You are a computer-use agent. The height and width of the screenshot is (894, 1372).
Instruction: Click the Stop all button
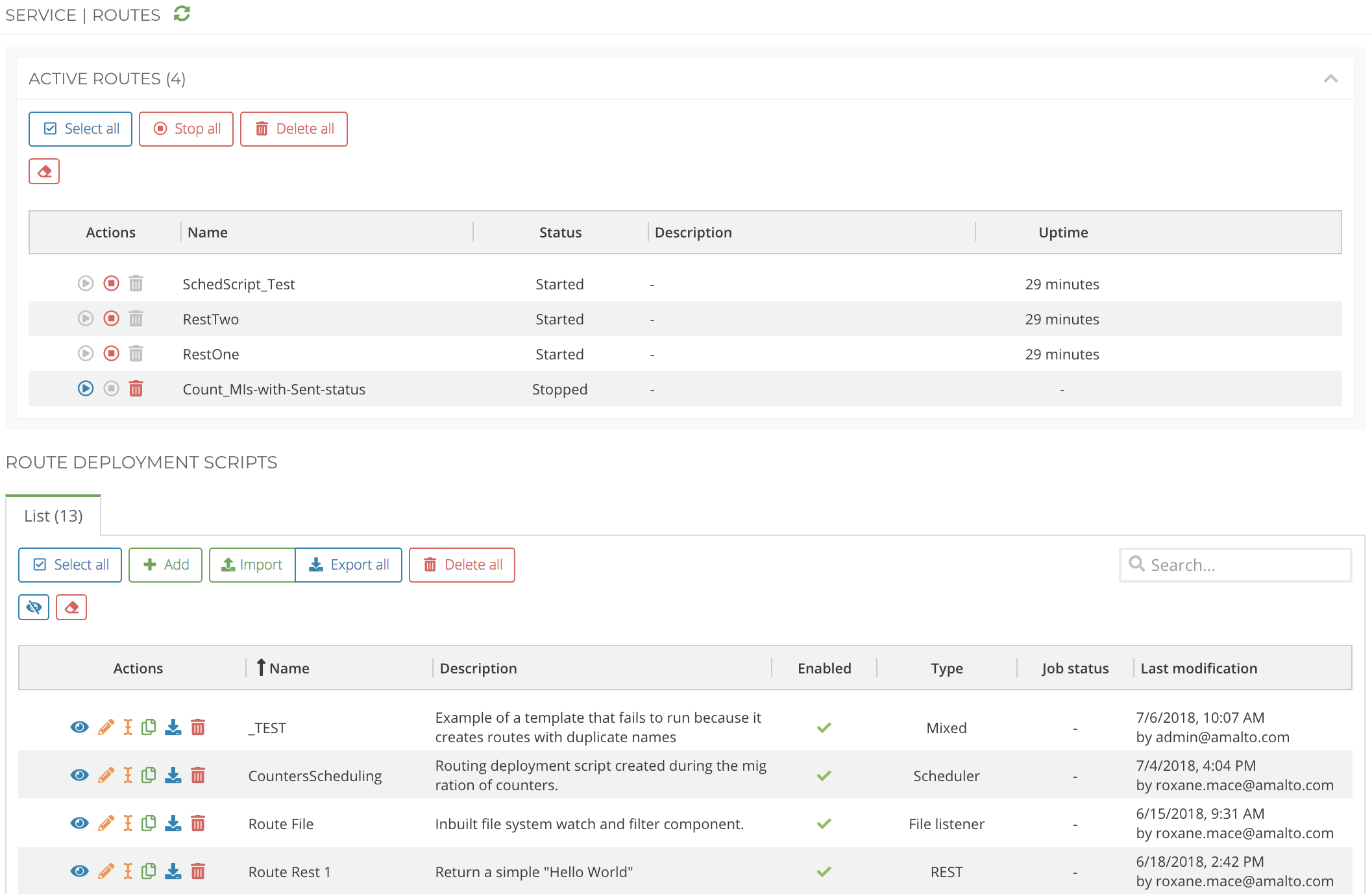point(186,128)
